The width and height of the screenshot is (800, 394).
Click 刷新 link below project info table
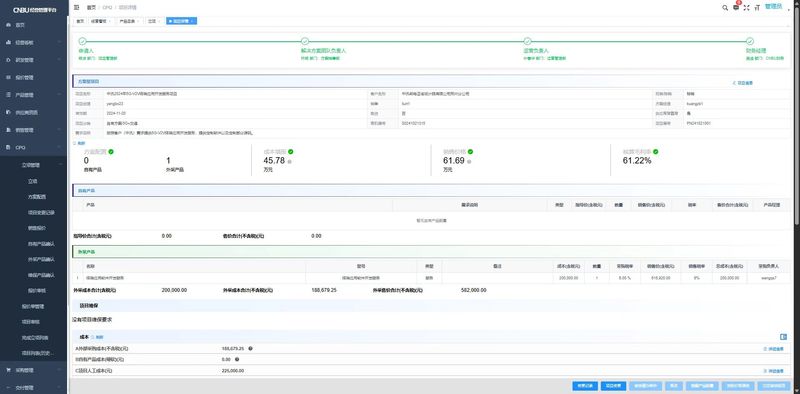click(x=80, y=143)
